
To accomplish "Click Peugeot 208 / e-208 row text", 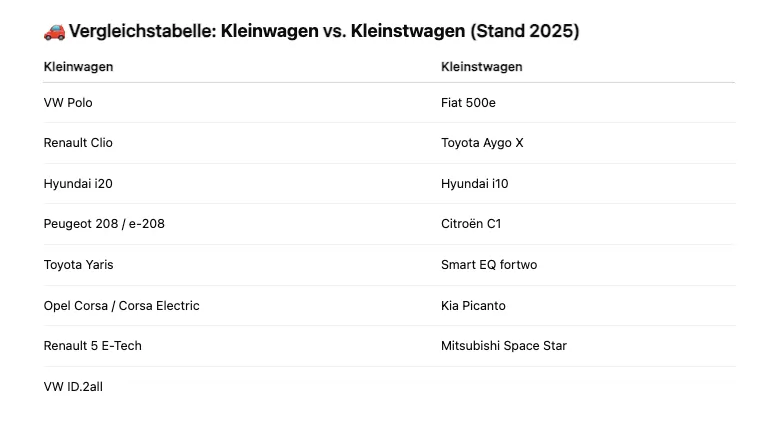I will 104,224.
